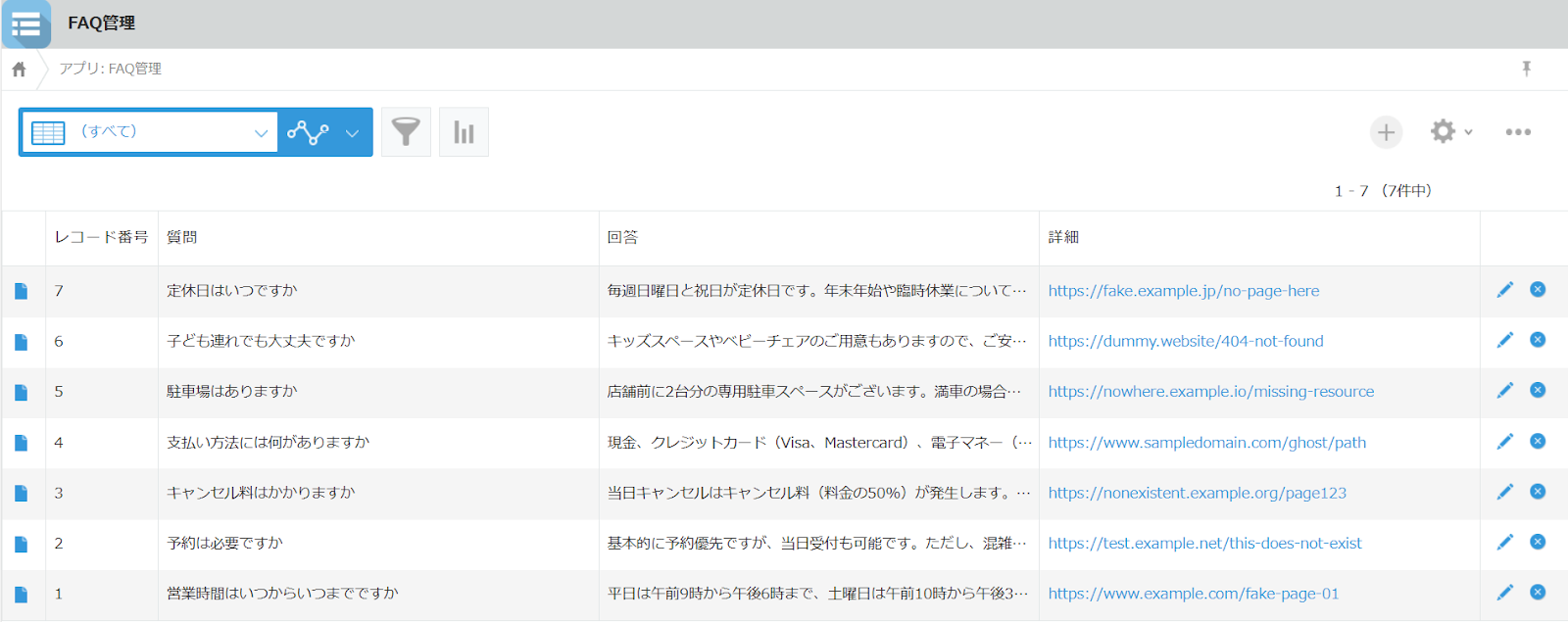Click the アプリ: FAQ管理 breadcrumb
This screenshot has height=622, width=1568.
click(110, 69)
